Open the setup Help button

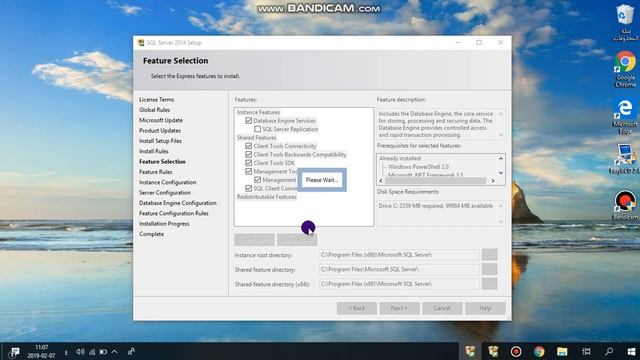point(485,308)
